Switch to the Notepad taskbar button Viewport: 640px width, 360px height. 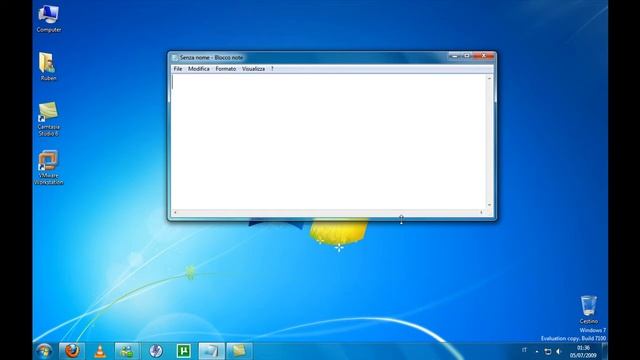click(211, 351)
